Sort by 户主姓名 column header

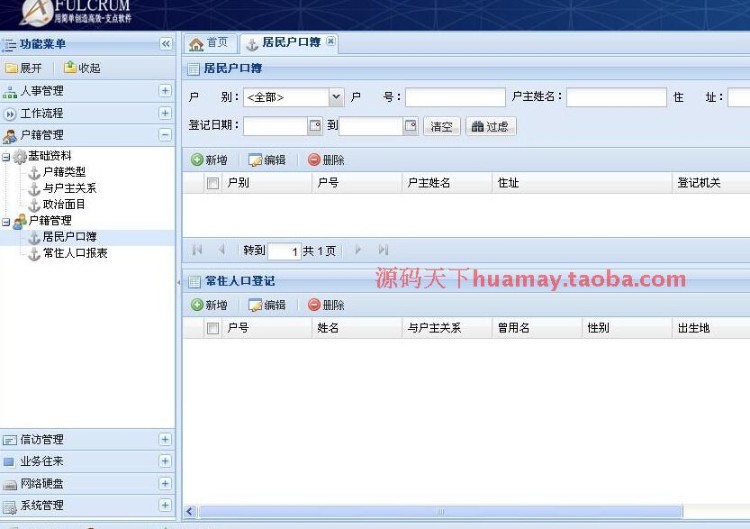coord(447,183)
